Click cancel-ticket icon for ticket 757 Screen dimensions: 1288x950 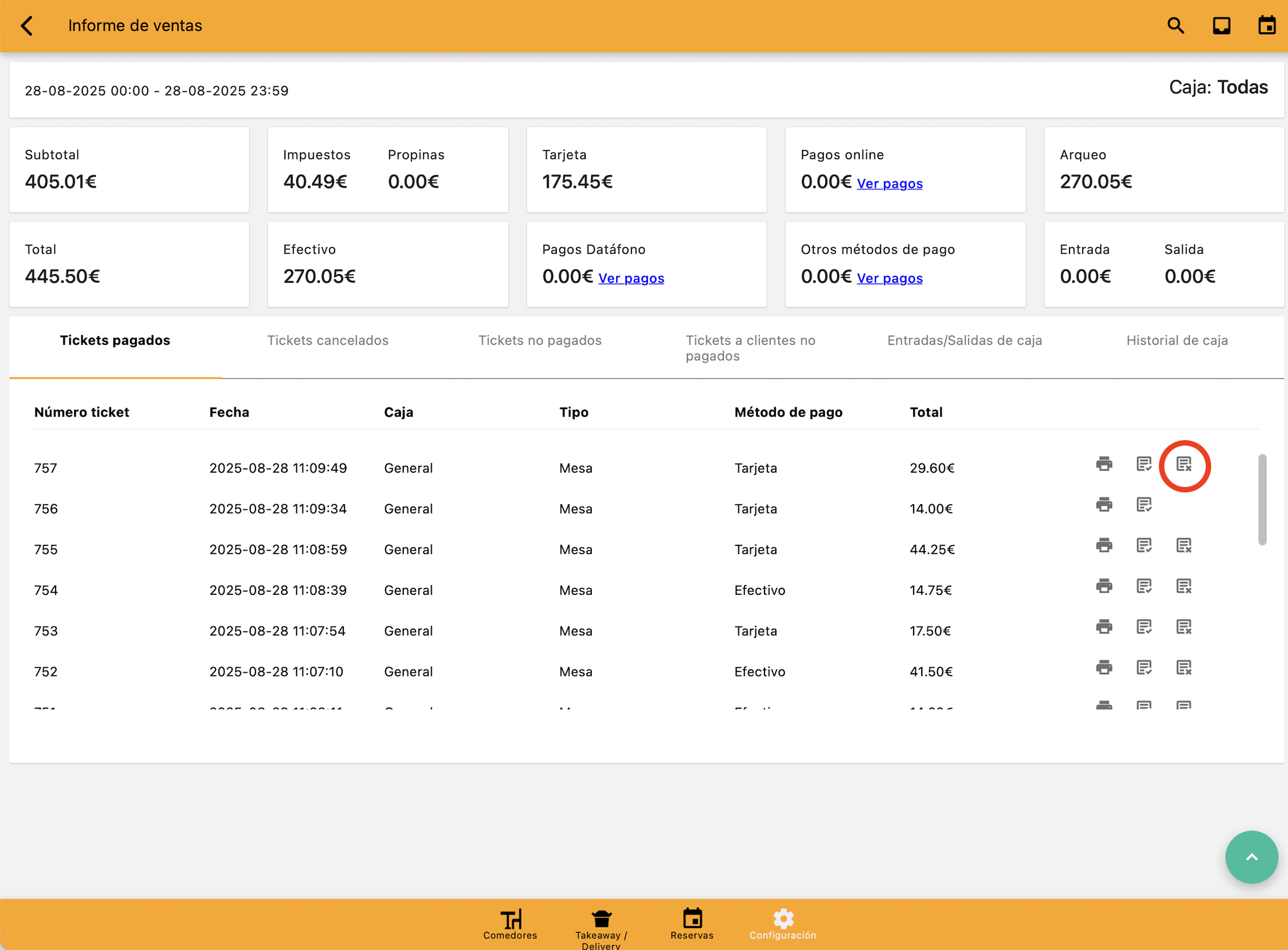1183,464
